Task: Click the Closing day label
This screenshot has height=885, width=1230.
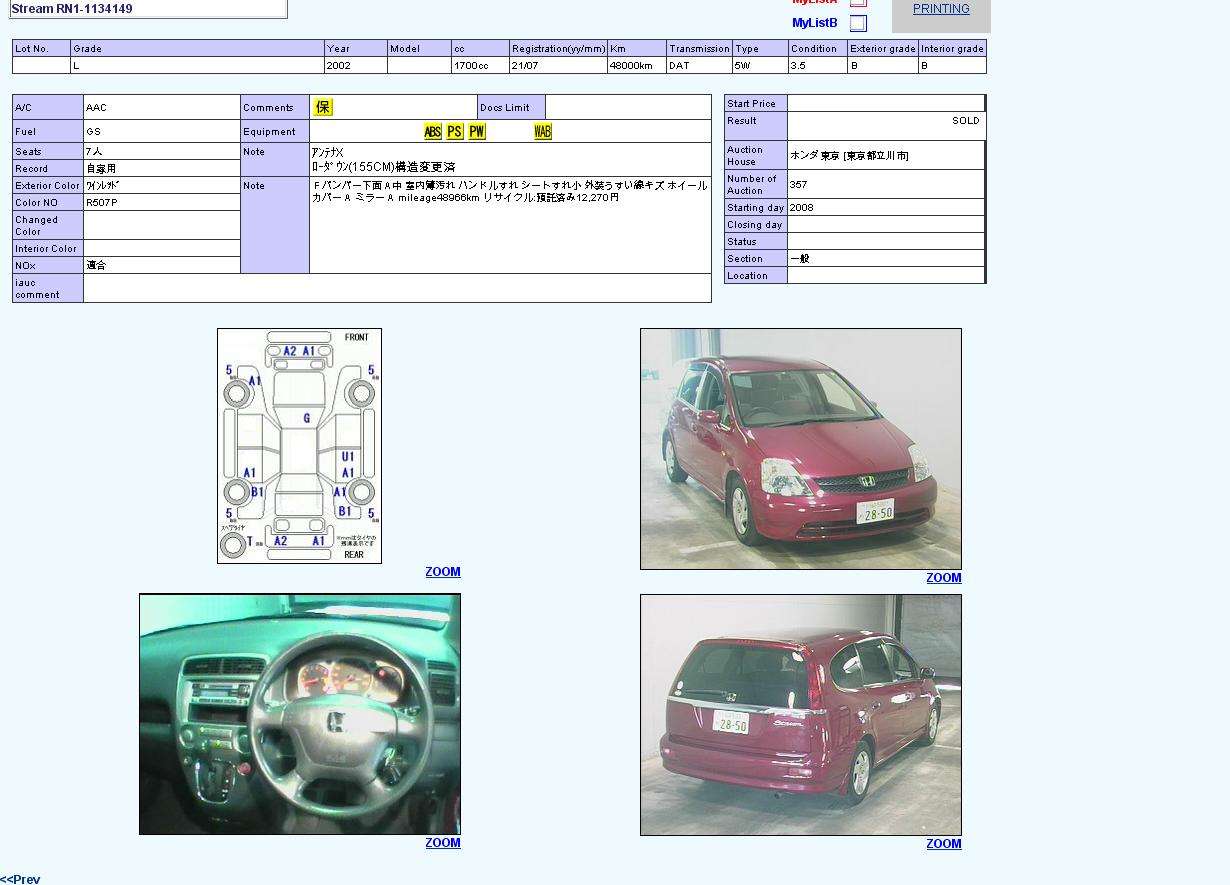Action: coord(755,226)
